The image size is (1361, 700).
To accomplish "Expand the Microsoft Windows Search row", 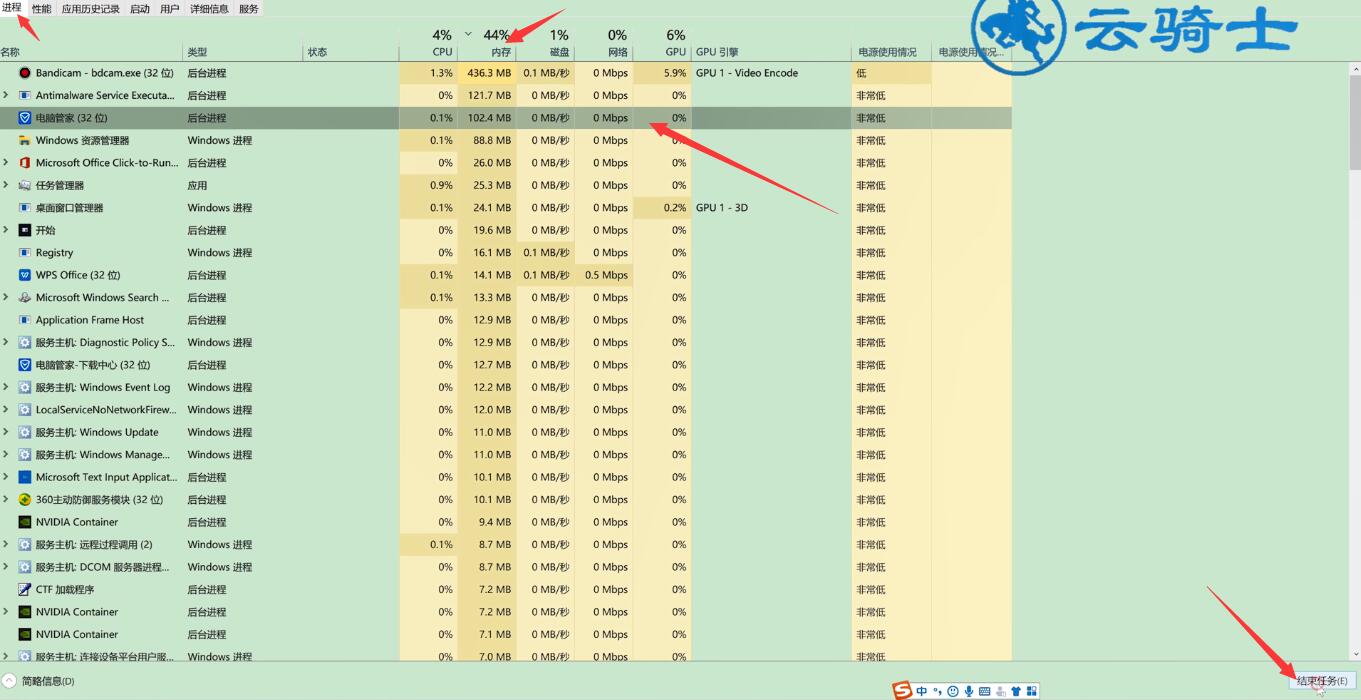I will point(6,298).
